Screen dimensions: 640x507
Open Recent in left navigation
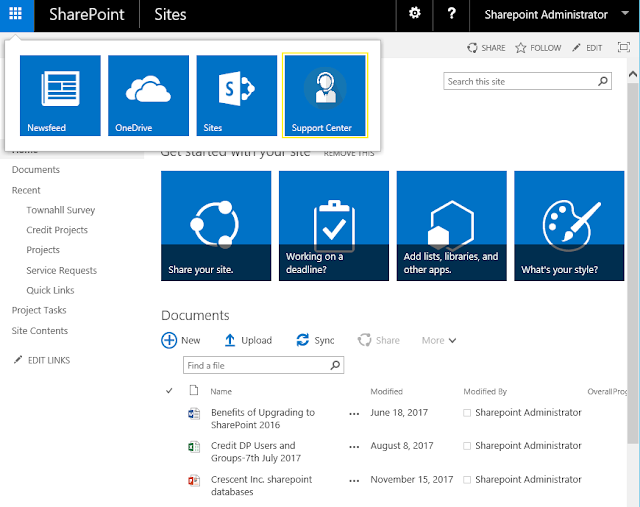pyautogui.click(x=26, y=190)
